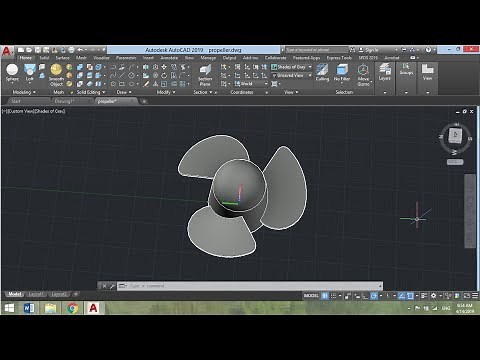This screenshot has width=480, height=360.
Task: Click the viewport controls label Custom View
Action: click(x=20, y=111)
